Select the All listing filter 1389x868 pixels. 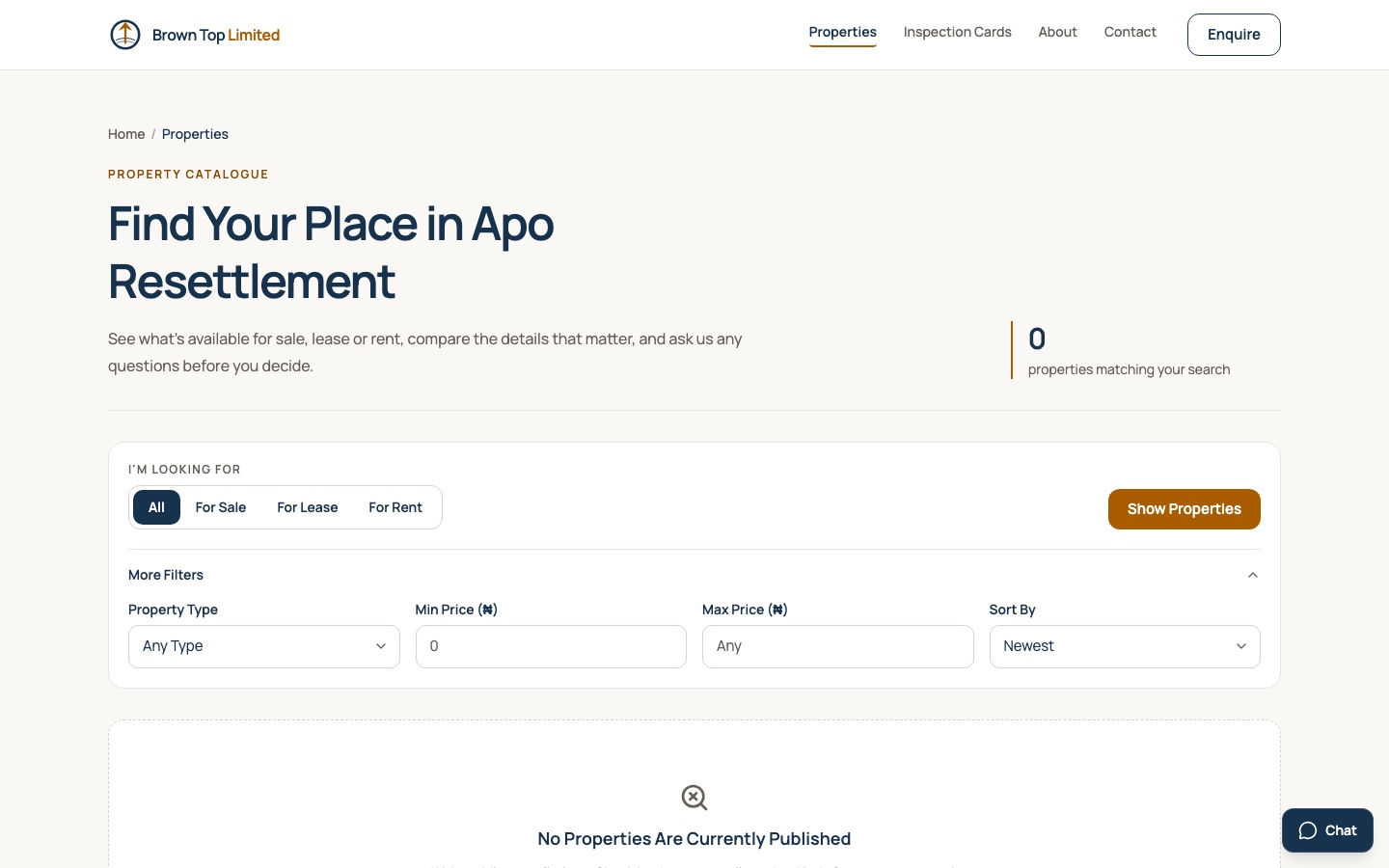[156, 507]
